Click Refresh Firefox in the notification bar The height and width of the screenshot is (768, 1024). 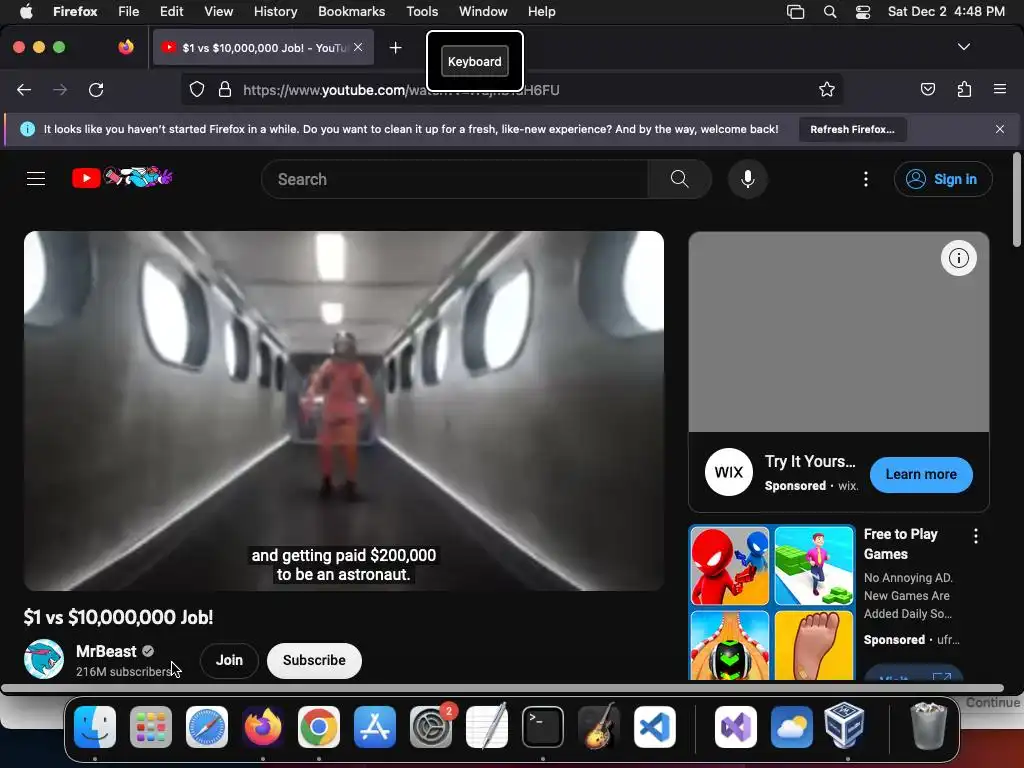pyautogui.click(x=852, y=129)
